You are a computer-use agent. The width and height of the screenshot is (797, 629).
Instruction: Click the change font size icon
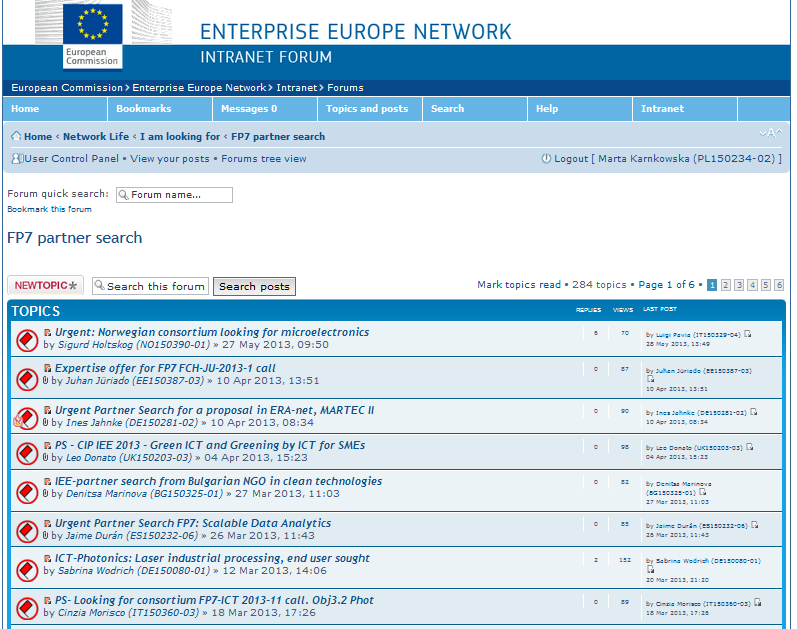click(x=770, y=133)
